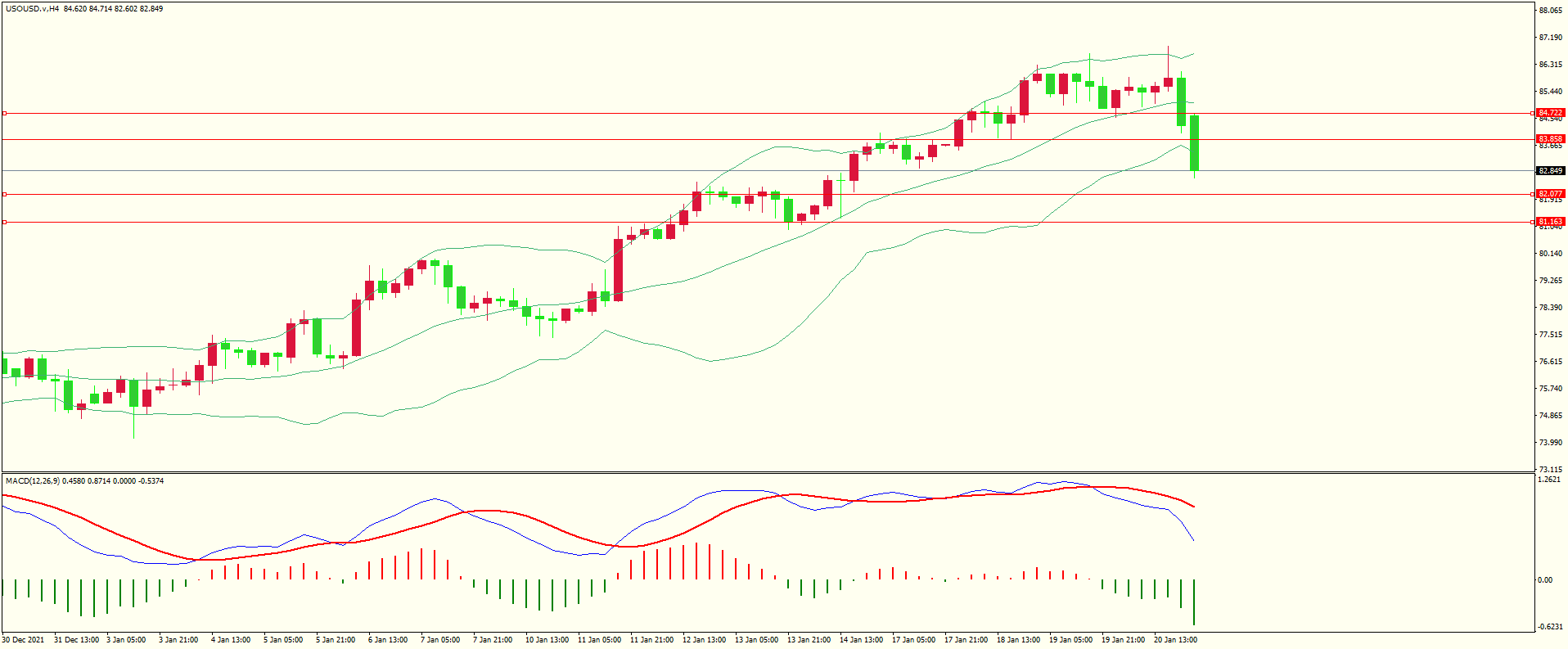This screenshot has height=649, width=1568.
Task: Click the 19 Jan 05:00 time label
Action: (1071, 640)
